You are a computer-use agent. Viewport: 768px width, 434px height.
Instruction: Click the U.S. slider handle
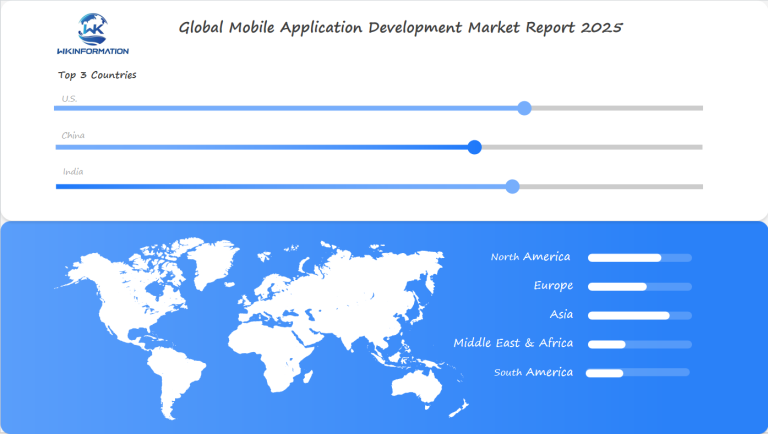(x=524, y=108)
